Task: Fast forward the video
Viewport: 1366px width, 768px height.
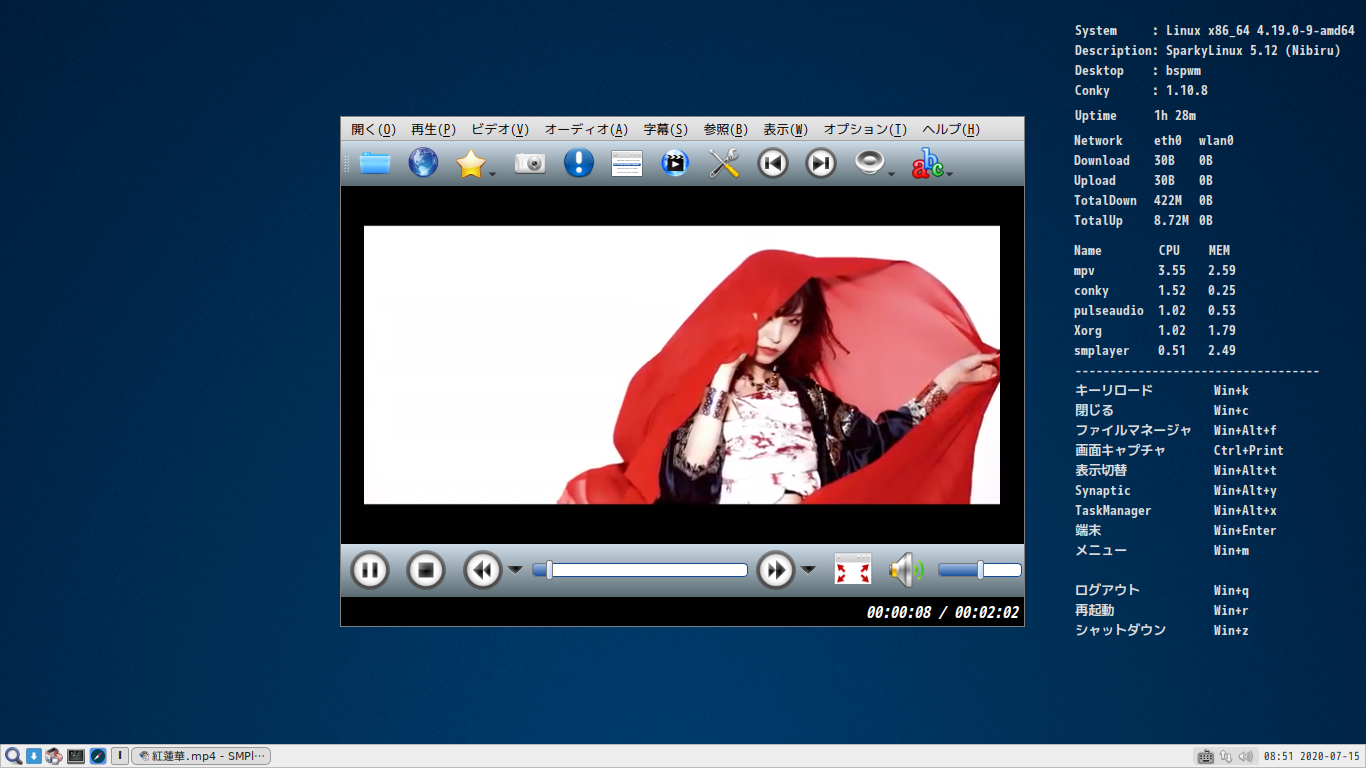Action: pyautogui.click(x=776, y=570)
